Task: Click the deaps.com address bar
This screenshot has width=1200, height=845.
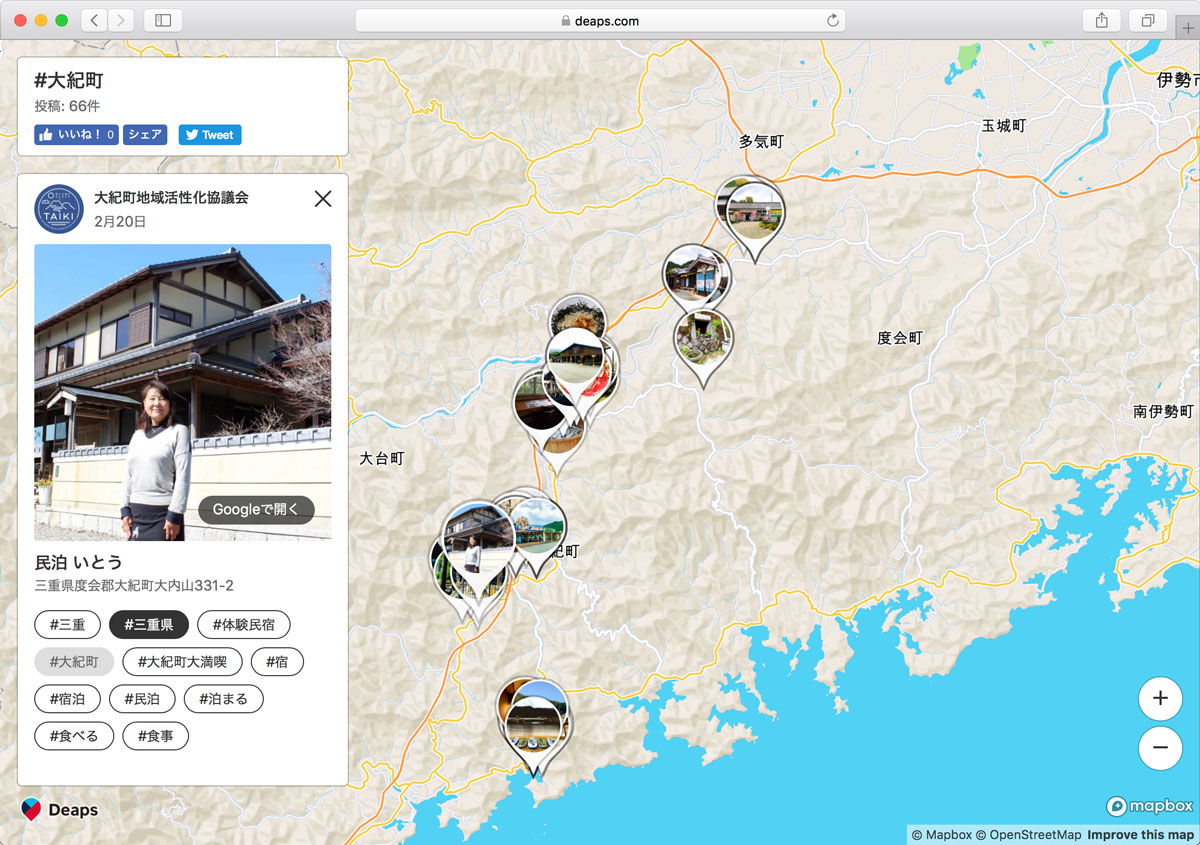Action: tap(600, 20)
